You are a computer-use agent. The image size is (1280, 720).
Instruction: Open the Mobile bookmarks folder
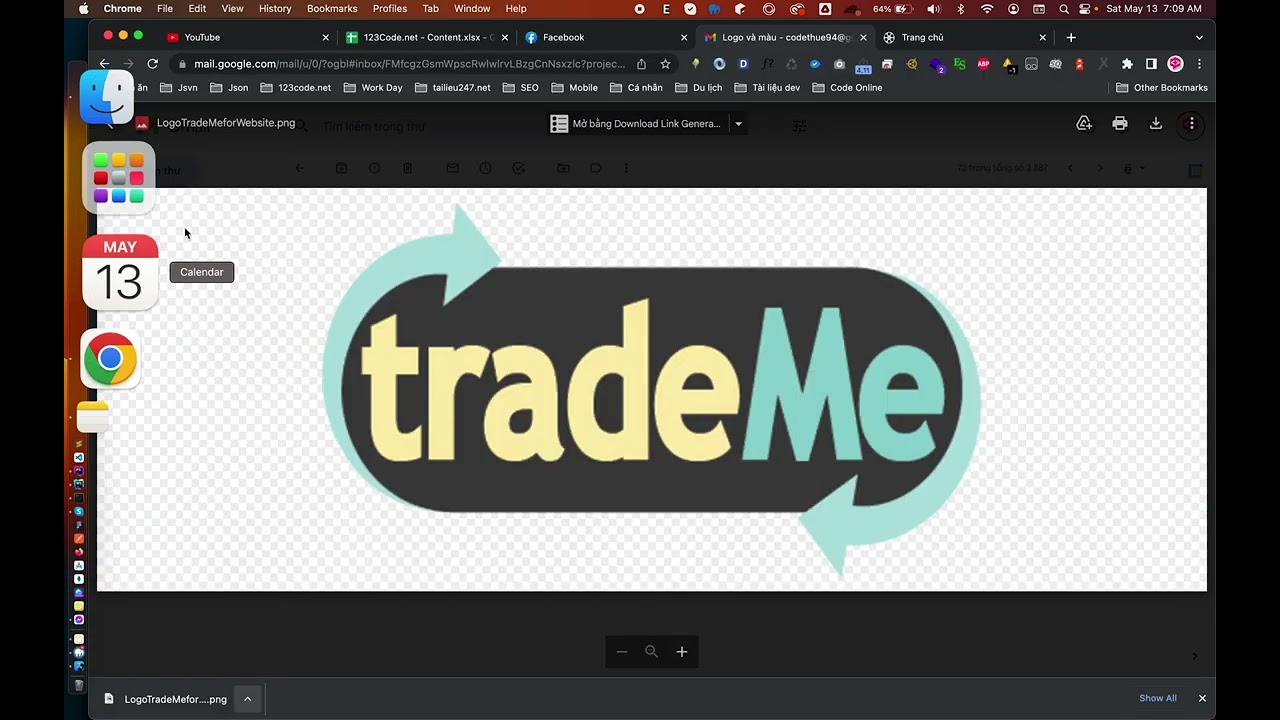[x=574, y=87]
